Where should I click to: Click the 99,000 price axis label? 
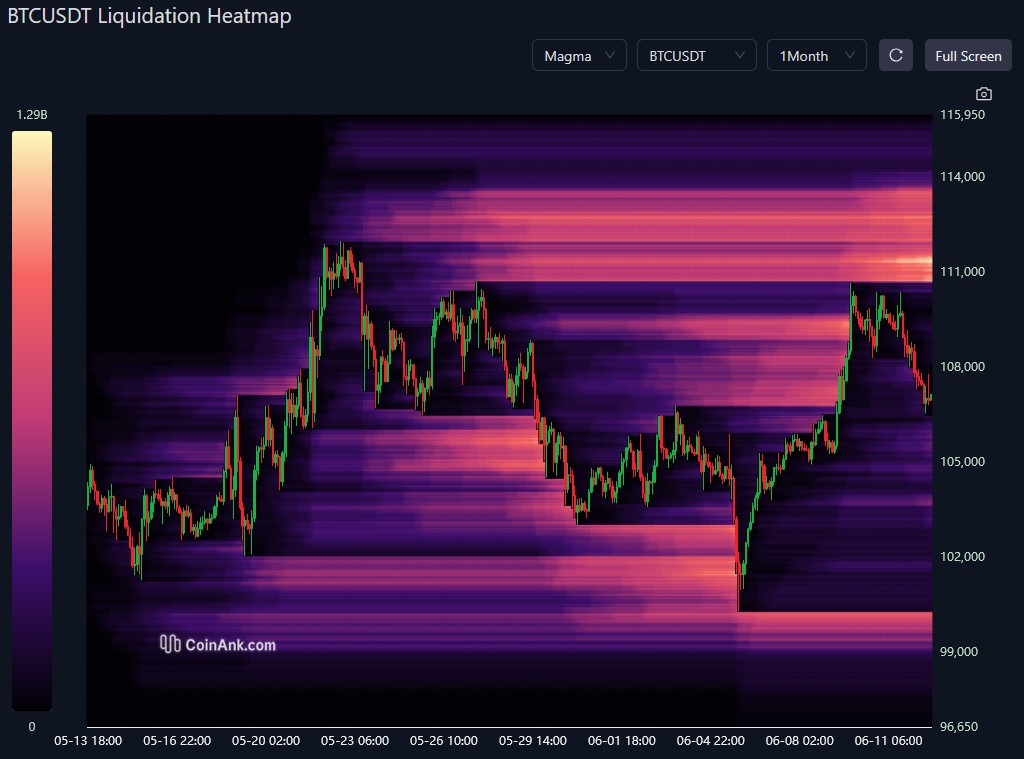point(959,652)
